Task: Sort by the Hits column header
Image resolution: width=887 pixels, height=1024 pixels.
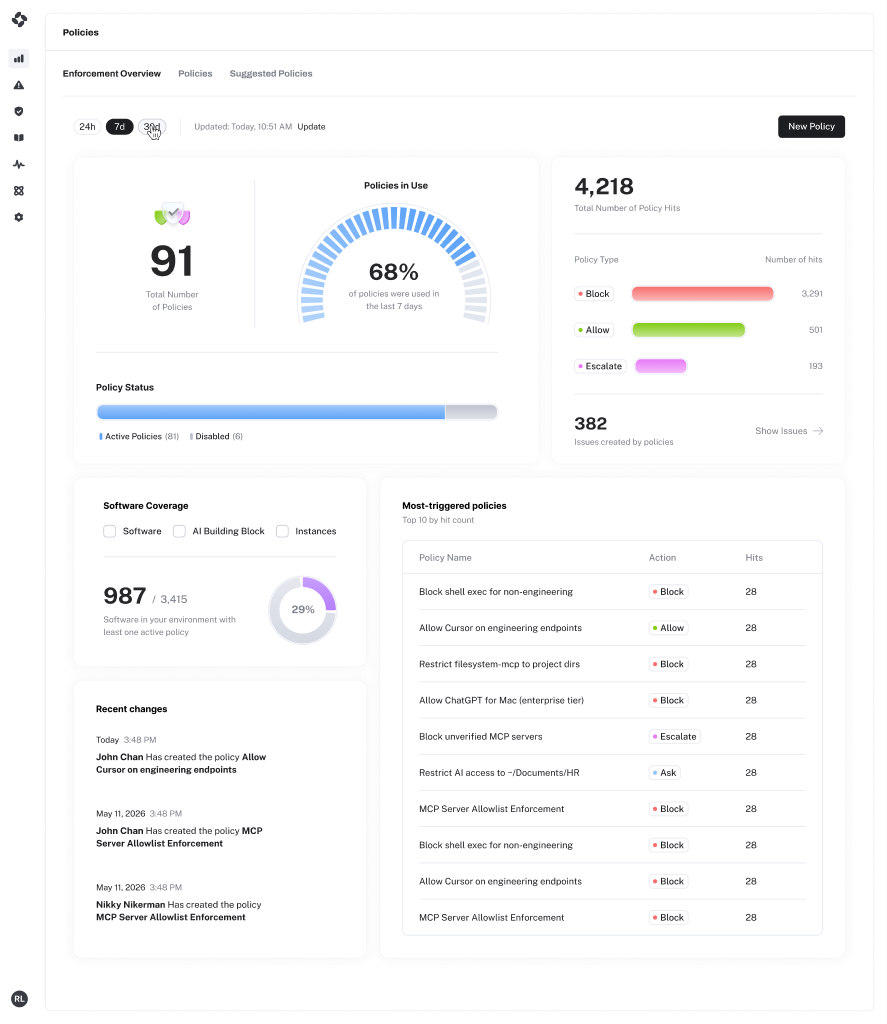Action: (x=754, y=558)
